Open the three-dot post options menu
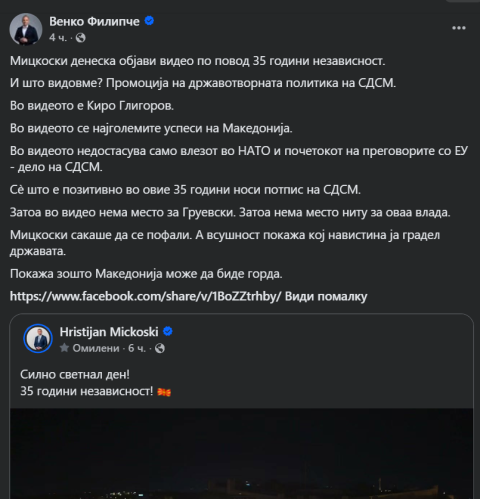480x499 pixels. (x=459, y=28)
